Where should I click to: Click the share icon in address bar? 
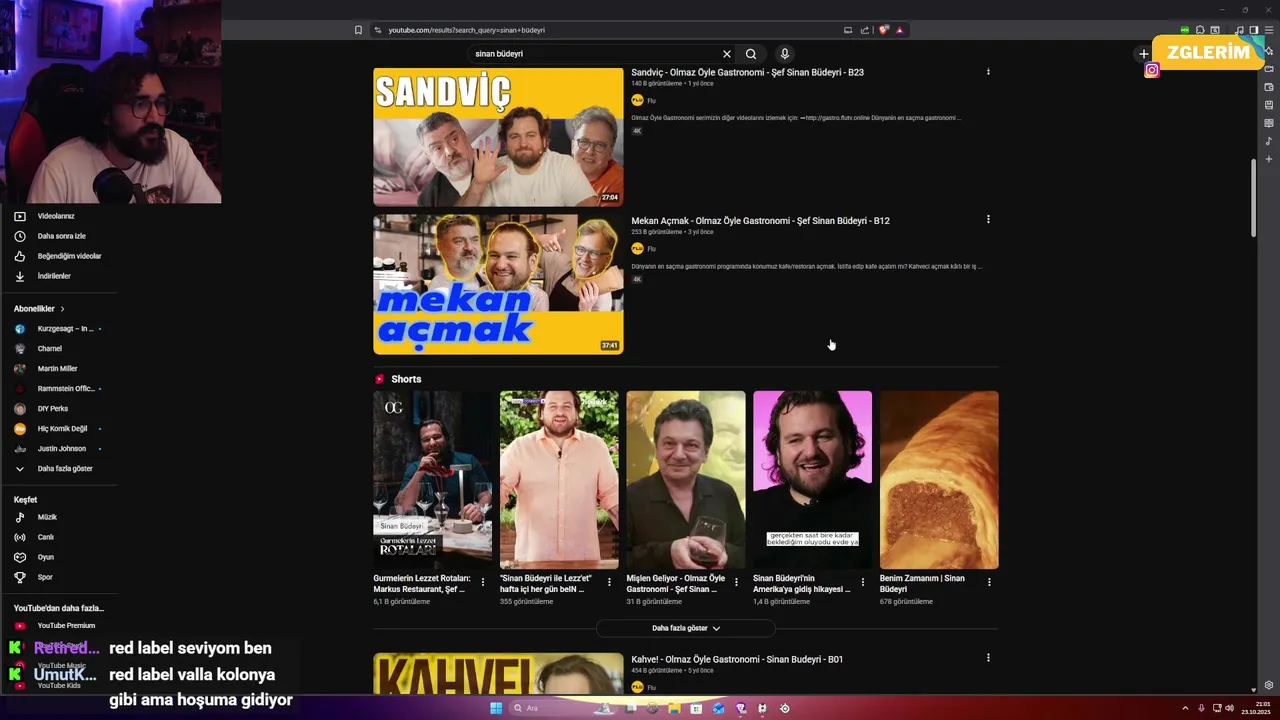[x=865, y=30]
